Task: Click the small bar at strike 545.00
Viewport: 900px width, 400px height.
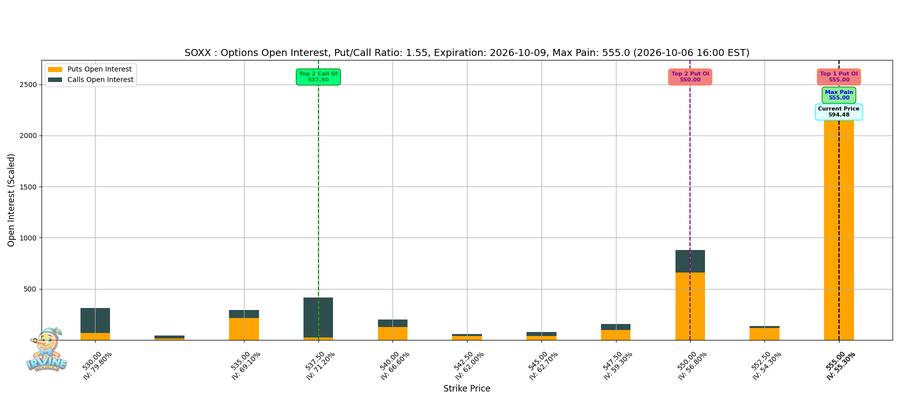Action: [x=541, y=336]
